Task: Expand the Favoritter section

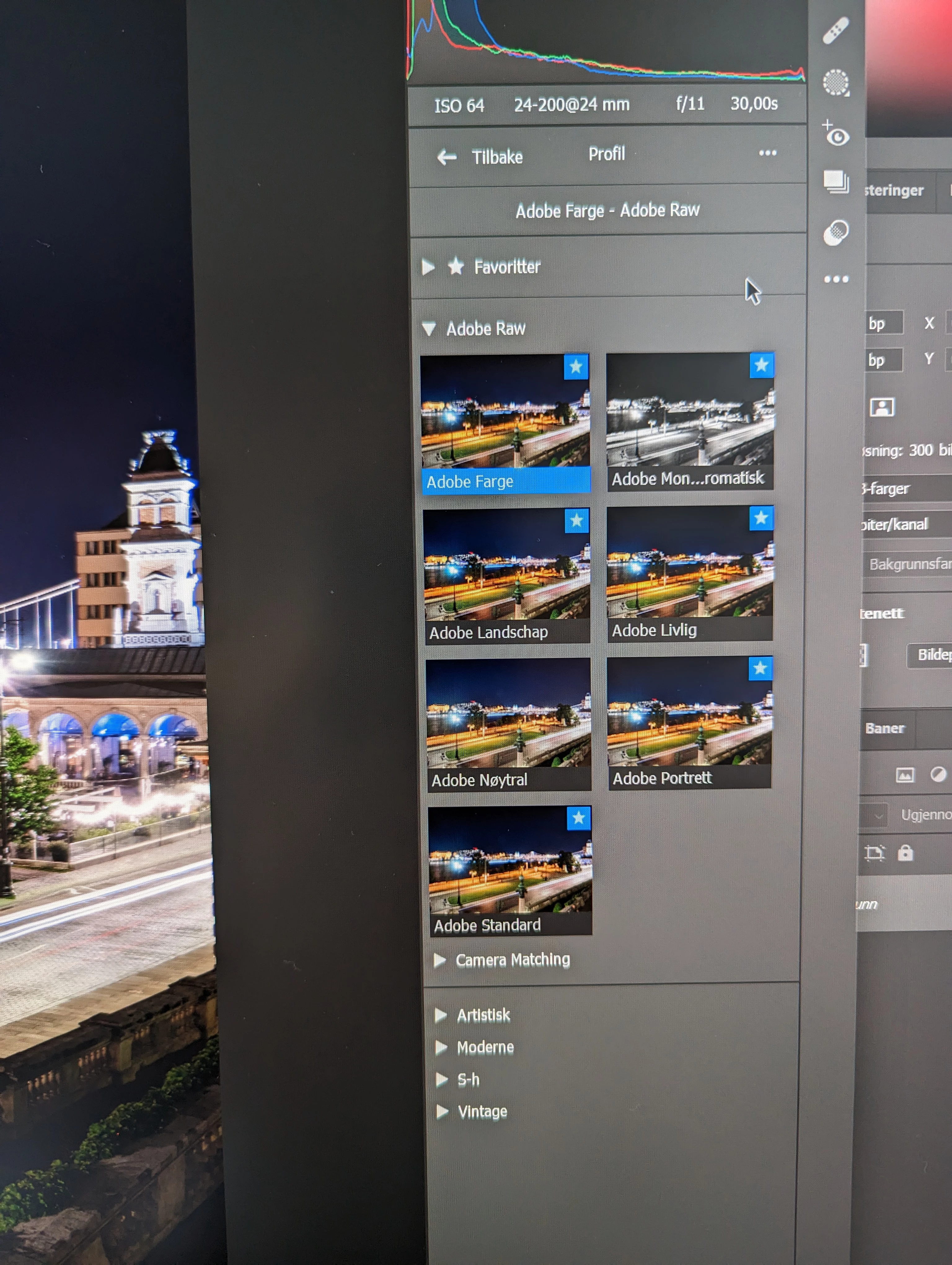Action: [x=428, y=267]
